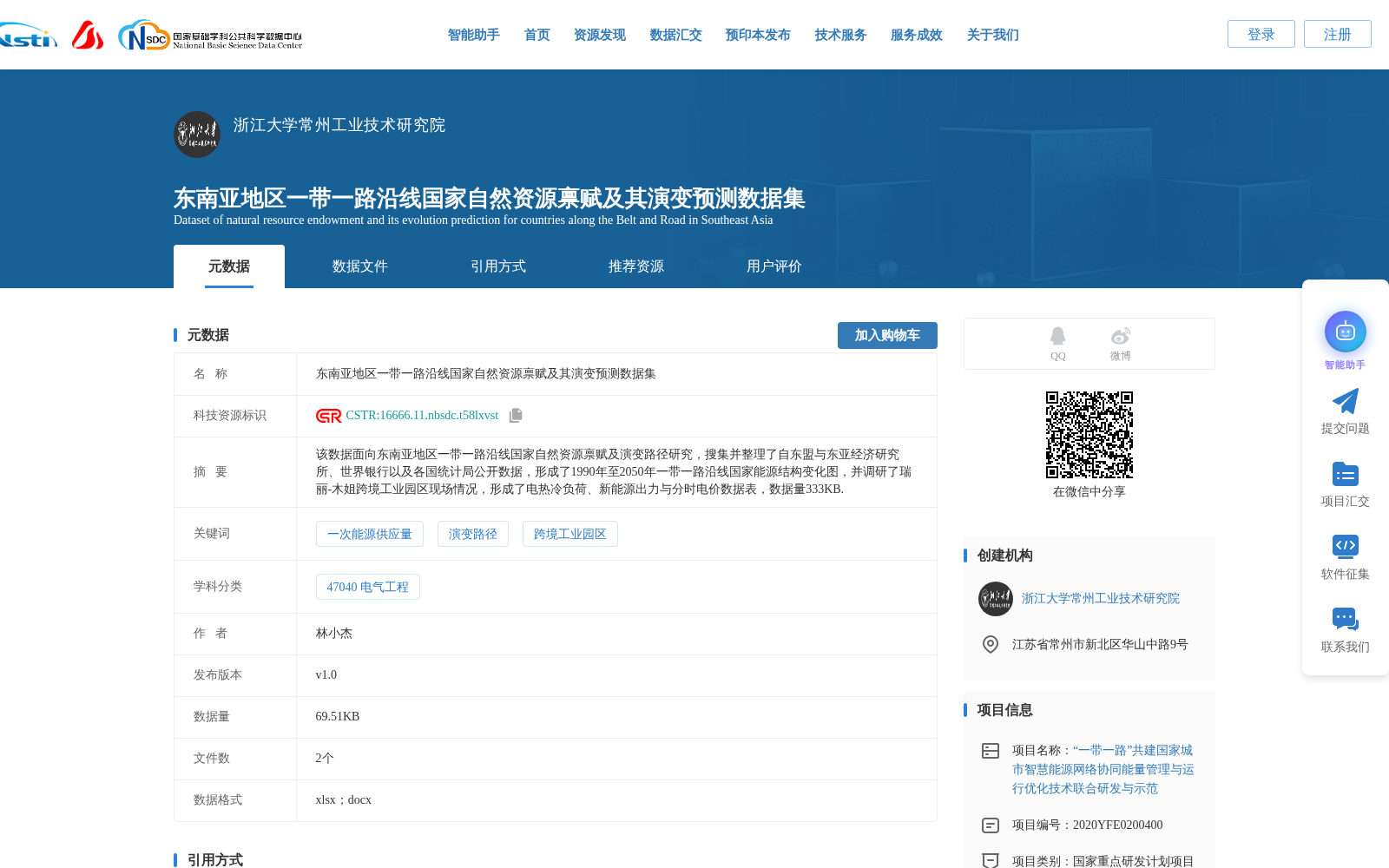Click the 跨境工业园区 keyword tag
The image size is (1389, 868).
tap(570, 534)
